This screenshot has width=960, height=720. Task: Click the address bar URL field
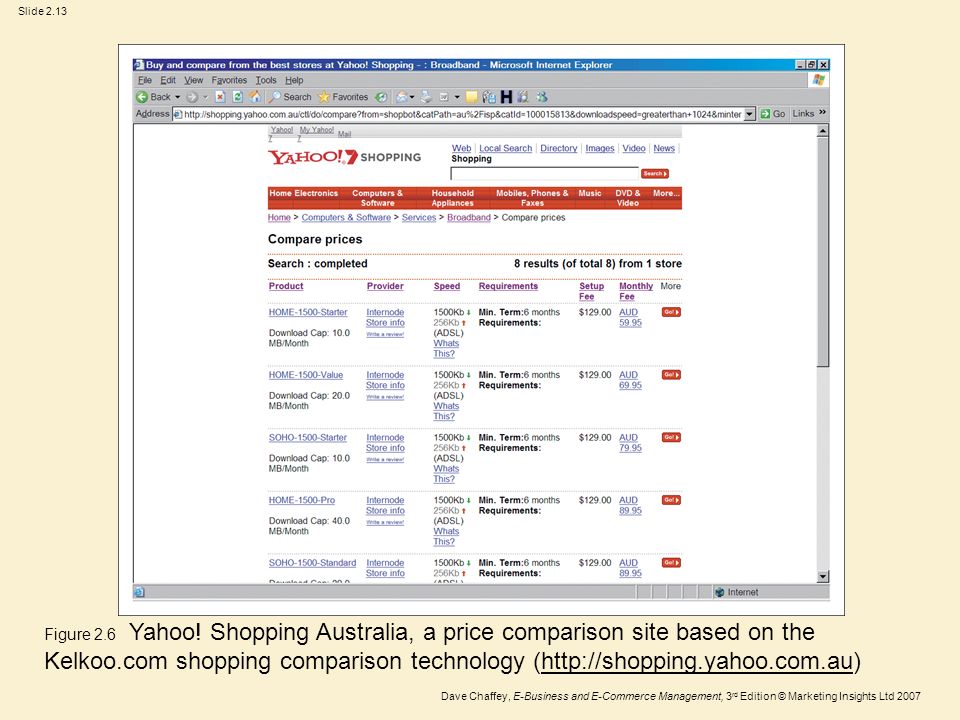[x=458, y=114]
